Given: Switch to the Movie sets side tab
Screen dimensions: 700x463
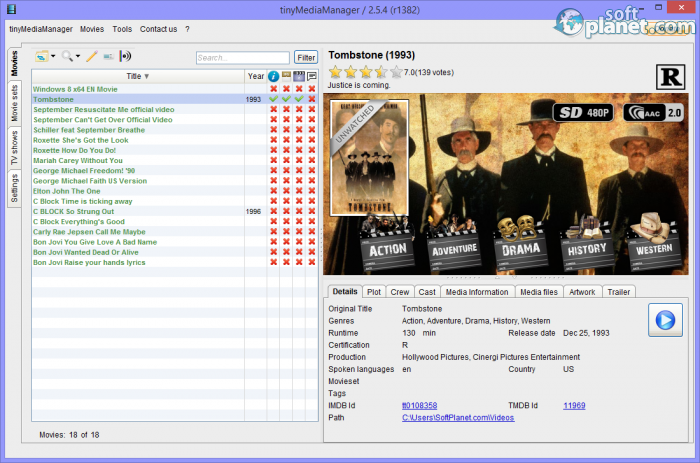Looking at the screenshot, I should pyautogui.click(x=14, y=103).
